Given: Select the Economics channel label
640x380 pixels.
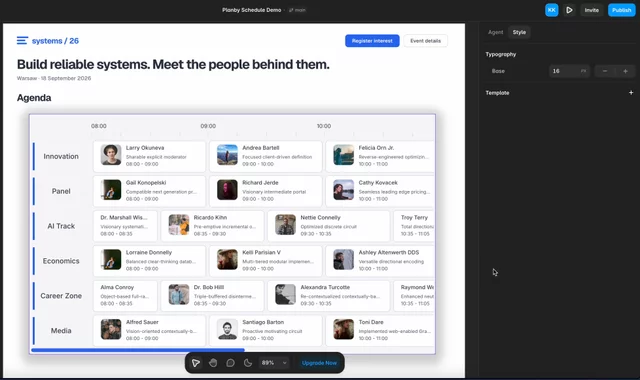Looking at the screenshot, I should [61, 261].
